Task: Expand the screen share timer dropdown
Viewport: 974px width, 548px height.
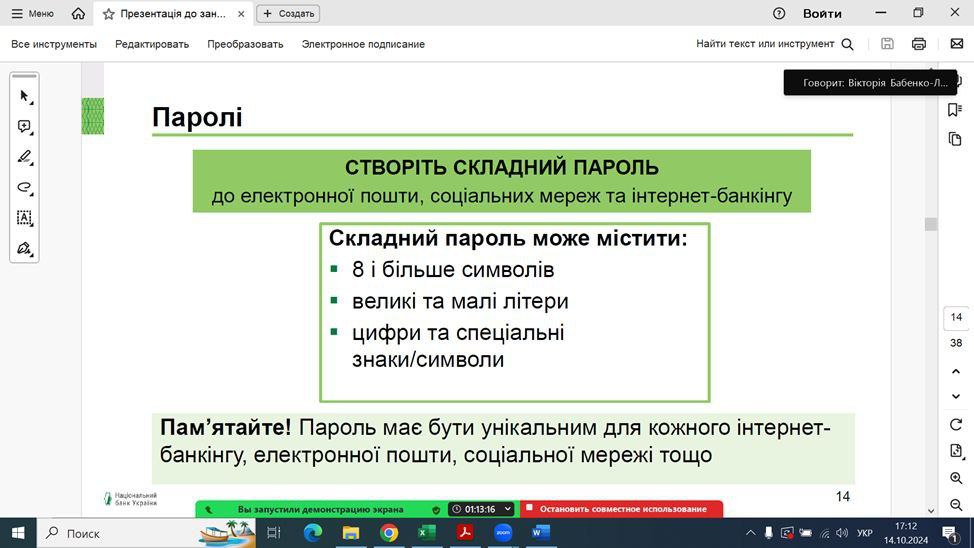Action: (508, 509)
